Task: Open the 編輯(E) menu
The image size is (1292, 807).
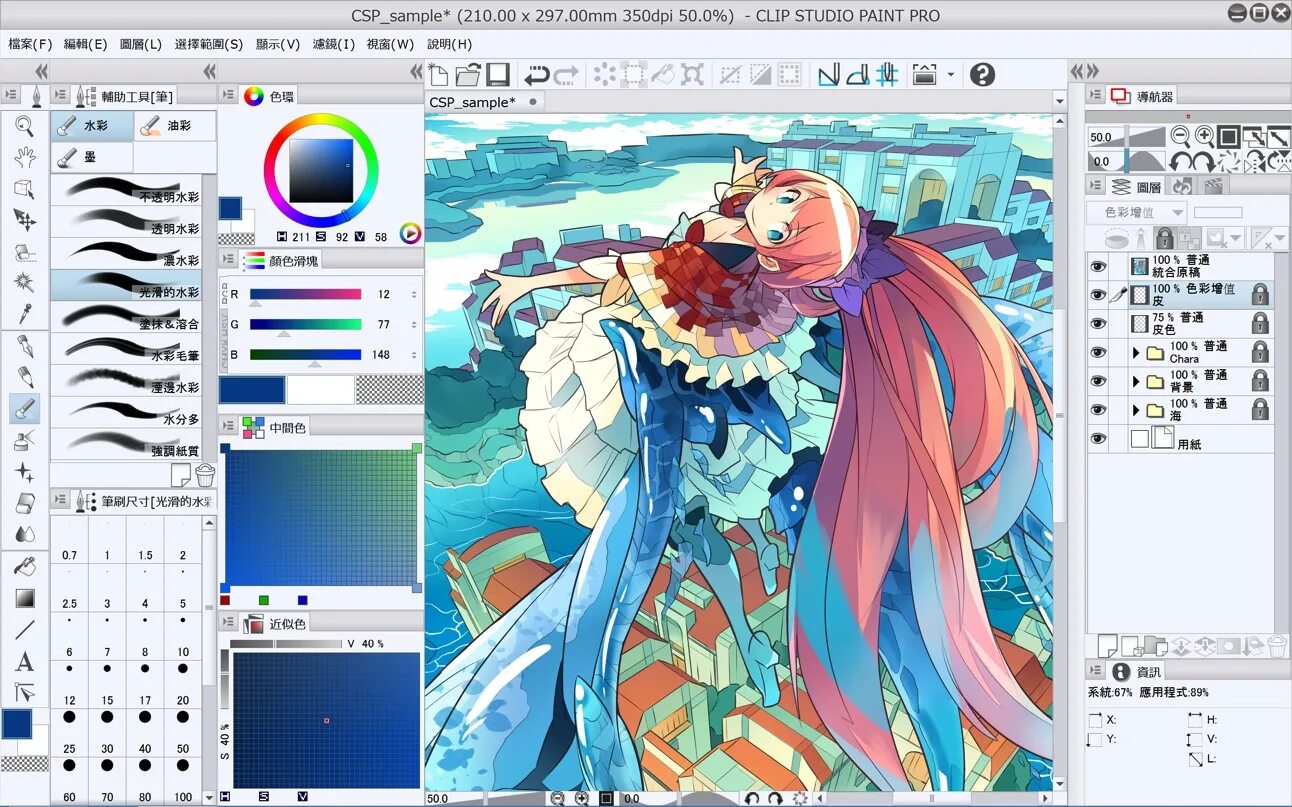Action: (x=85, y=44)
